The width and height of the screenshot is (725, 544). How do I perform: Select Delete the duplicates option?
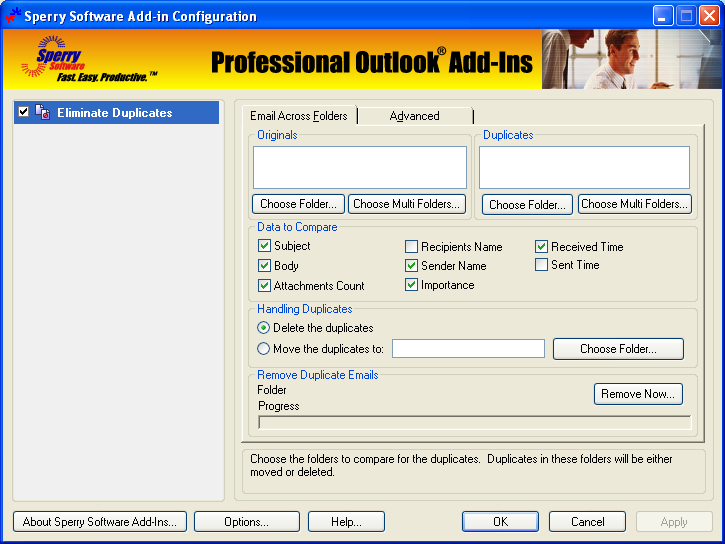263,328
